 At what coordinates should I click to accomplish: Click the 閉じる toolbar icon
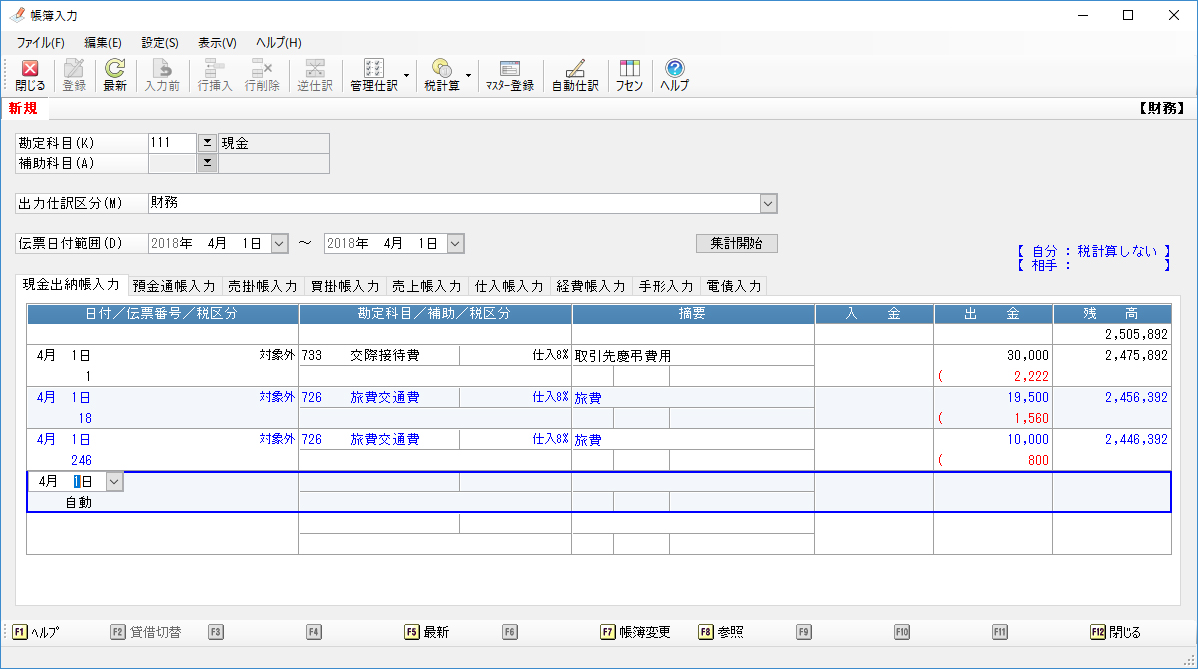pos(30,76)
